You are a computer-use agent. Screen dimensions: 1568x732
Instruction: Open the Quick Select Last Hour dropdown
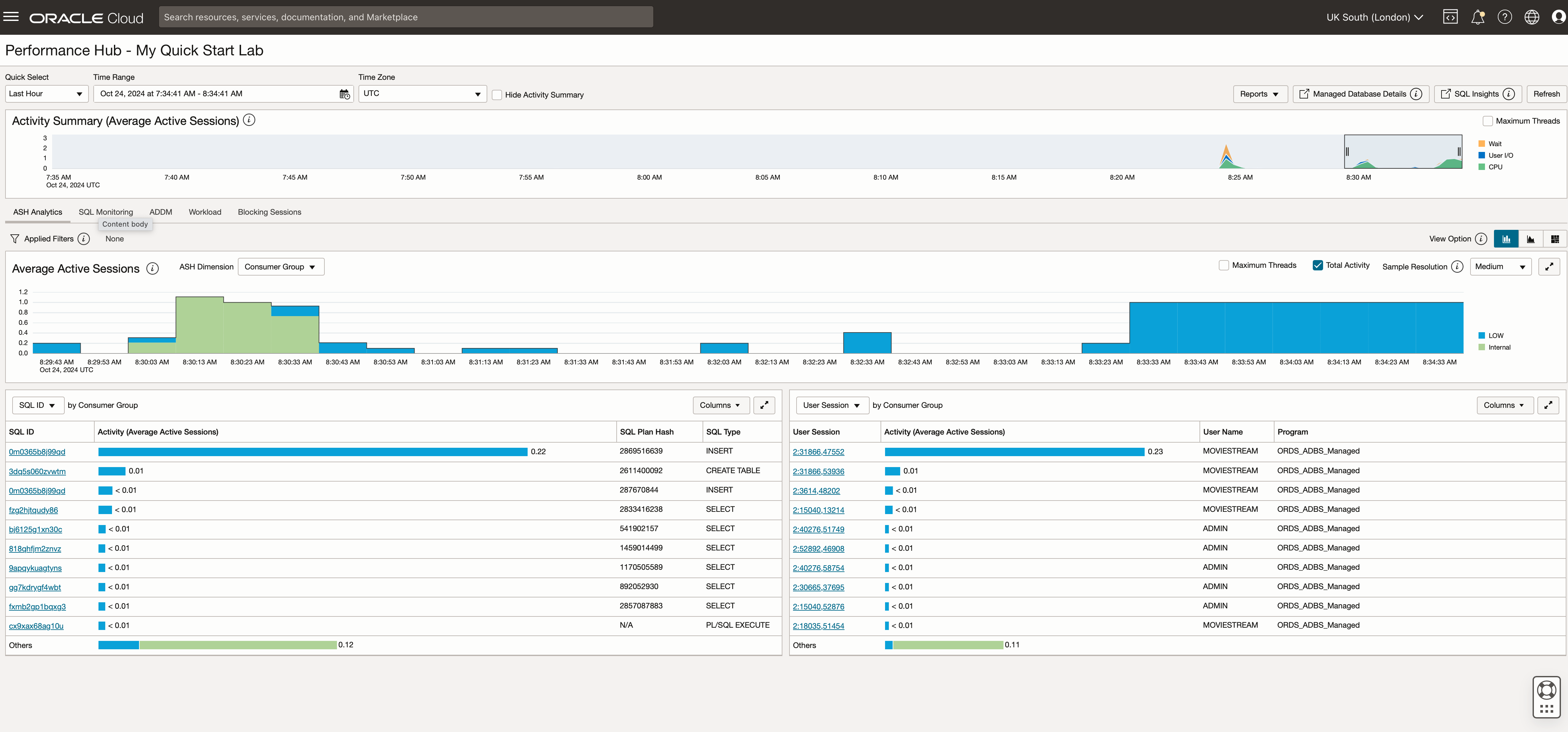46,94
